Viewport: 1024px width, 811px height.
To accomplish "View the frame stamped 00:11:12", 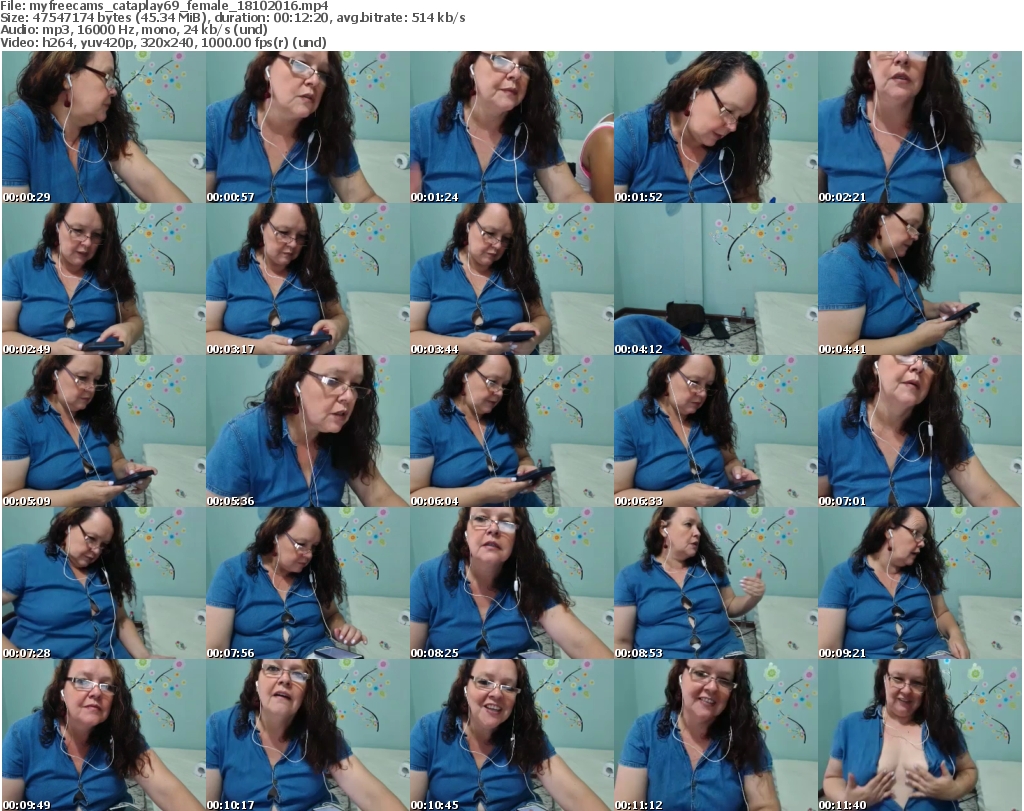I will (716, 735).
